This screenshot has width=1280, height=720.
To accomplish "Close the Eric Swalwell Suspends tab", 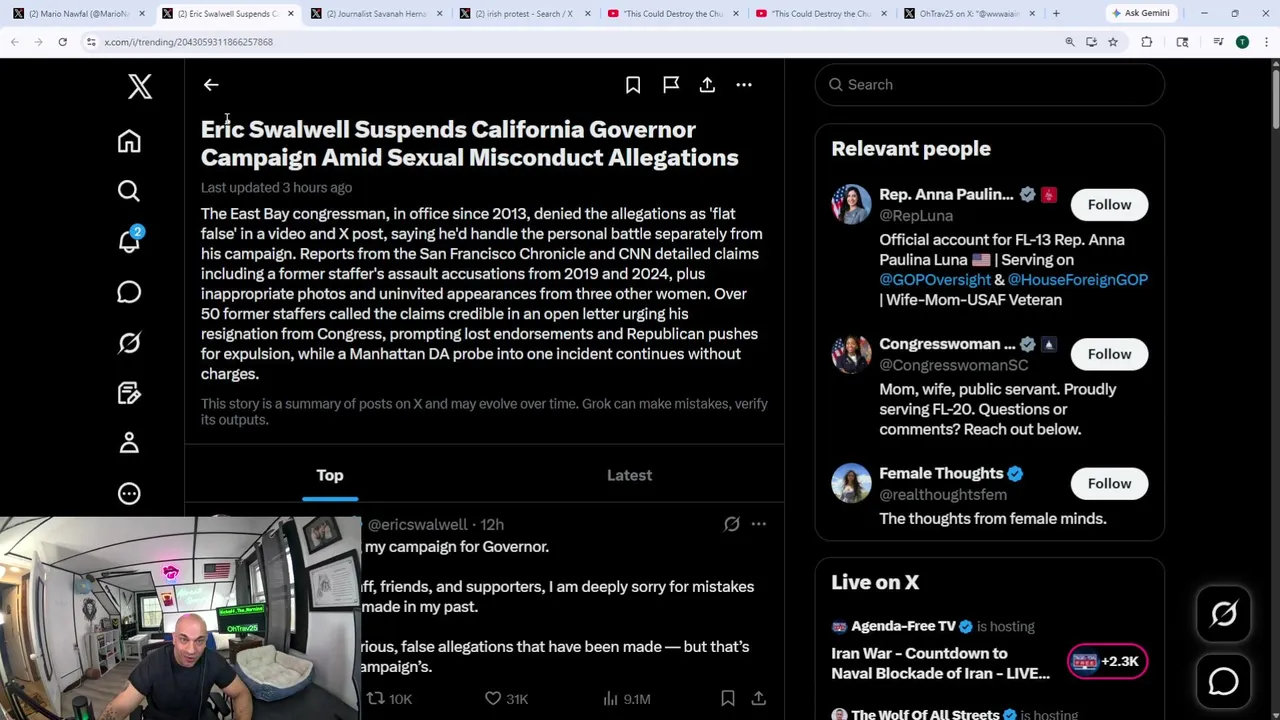I will pos(291,13).
